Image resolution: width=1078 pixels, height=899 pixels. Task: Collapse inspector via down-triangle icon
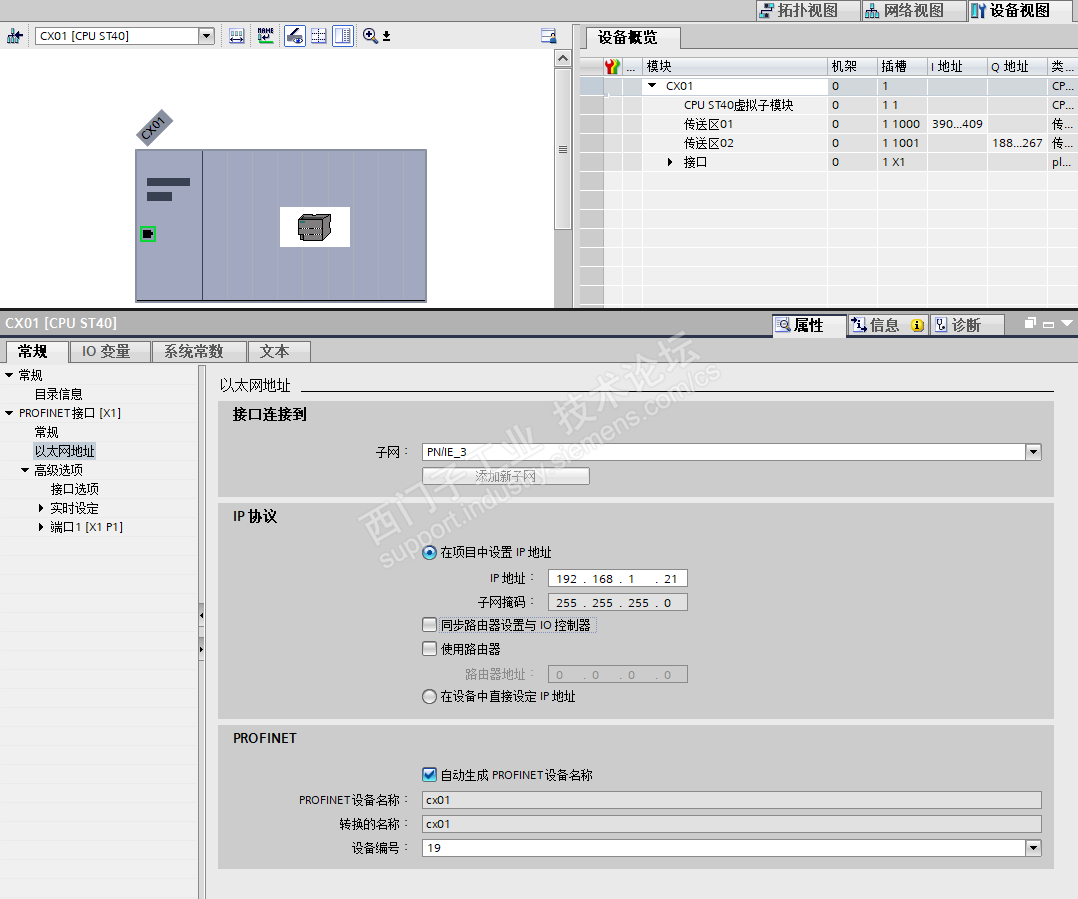click(1067, 323)
